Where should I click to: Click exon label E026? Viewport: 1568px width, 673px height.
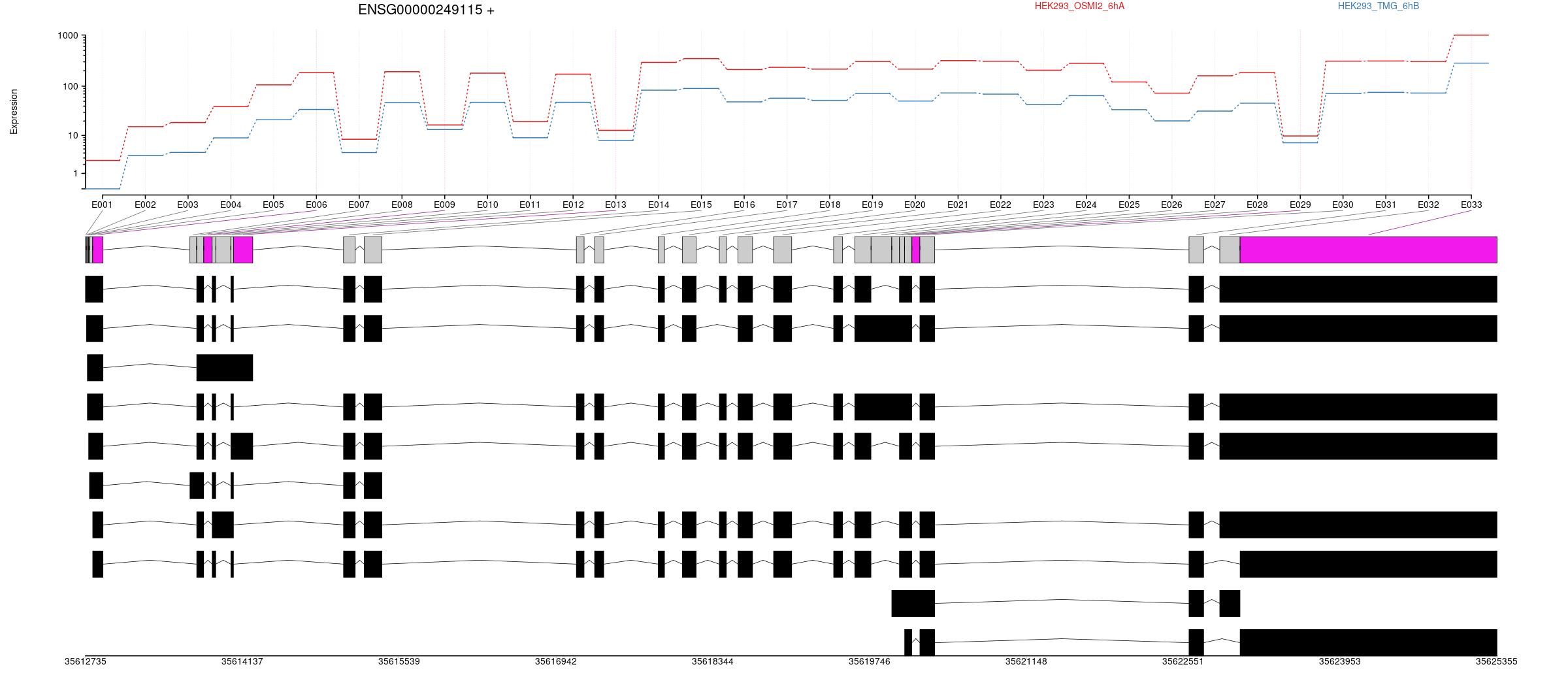tap(1171, 205)
